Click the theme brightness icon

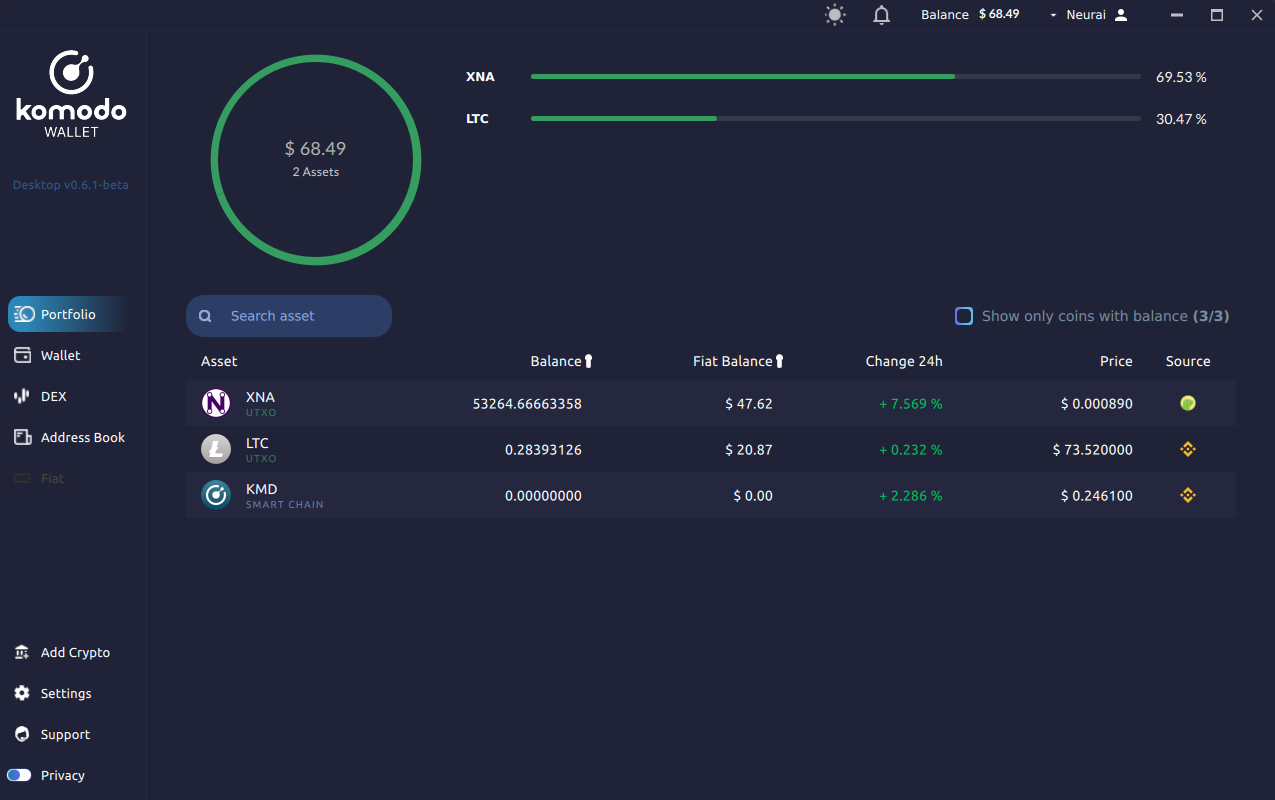[x=834, y=14]
